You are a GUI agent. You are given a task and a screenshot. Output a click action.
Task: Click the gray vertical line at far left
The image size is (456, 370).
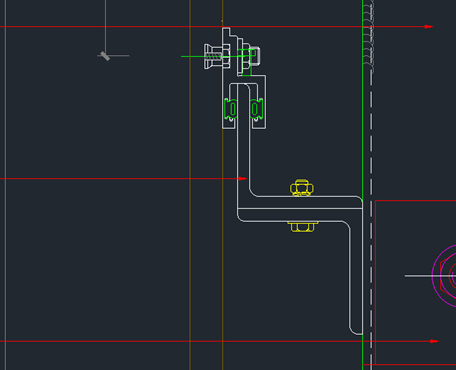click(6, 185)
